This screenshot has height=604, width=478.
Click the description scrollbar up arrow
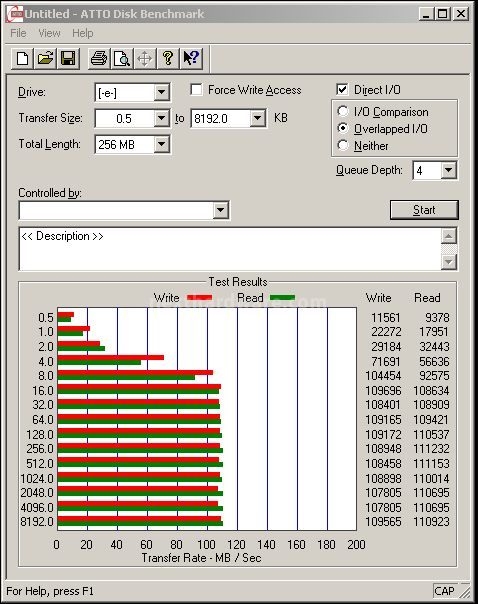coord(449,236)
